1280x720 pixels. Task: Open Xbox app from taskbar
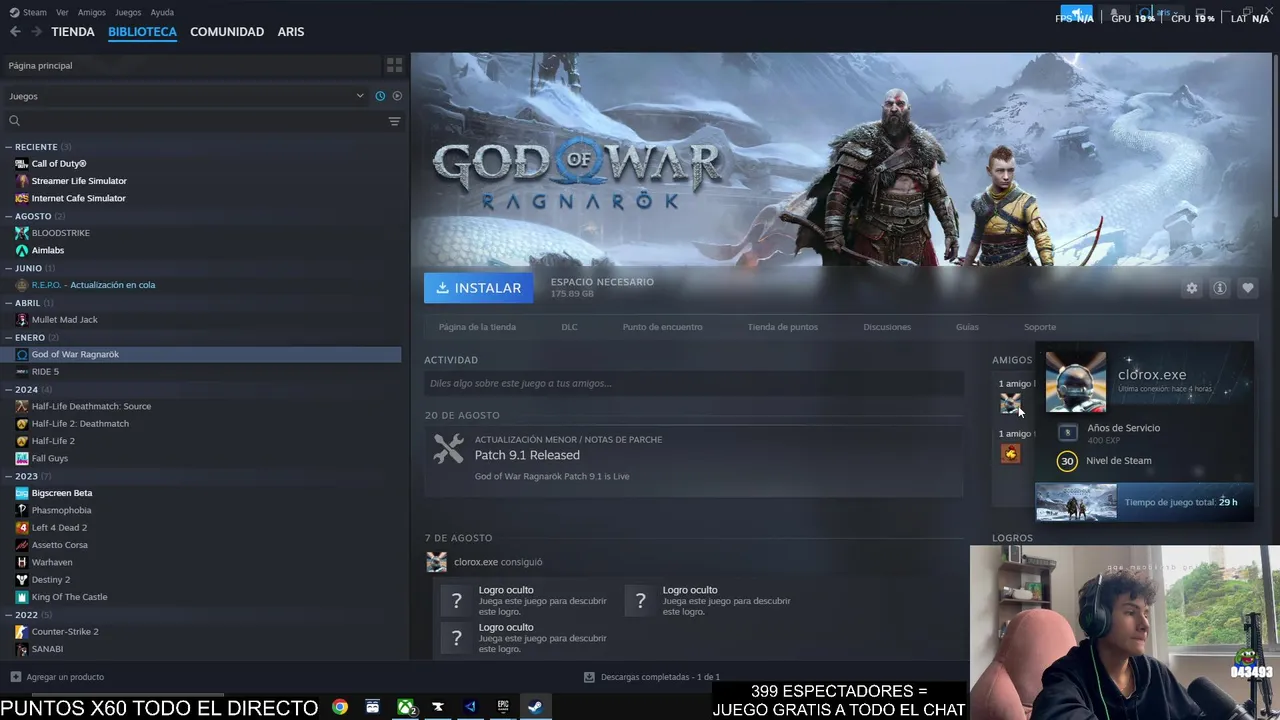pyautogui.click(x=405, y=707)
